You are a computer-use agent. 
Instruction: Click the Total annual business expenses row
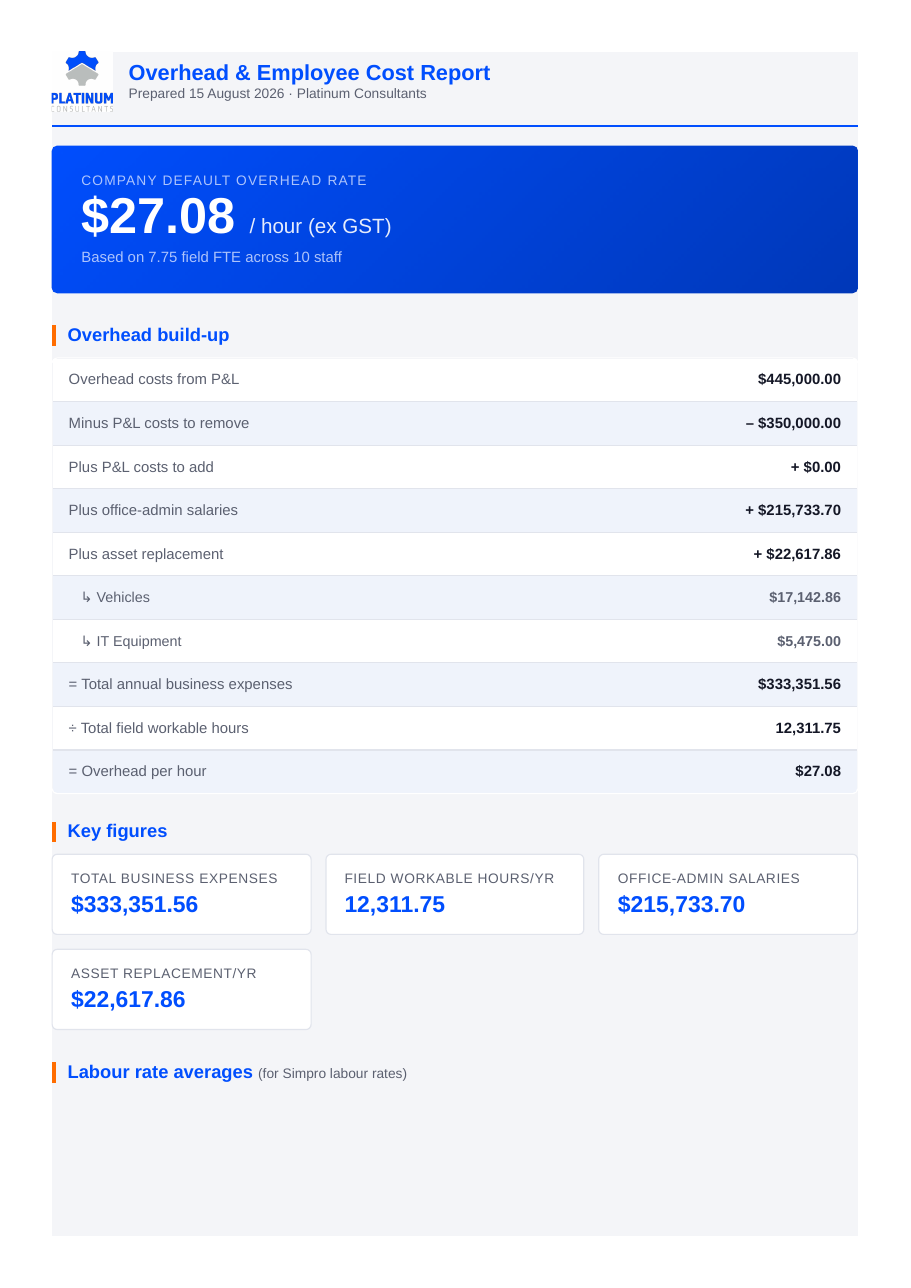(455, 684)
